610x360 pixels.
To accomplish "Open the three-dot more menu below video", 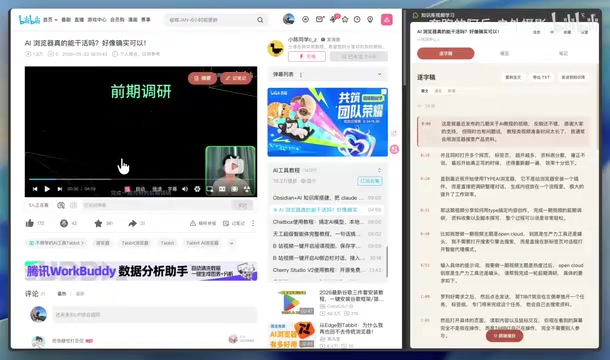I will (253, 223).
